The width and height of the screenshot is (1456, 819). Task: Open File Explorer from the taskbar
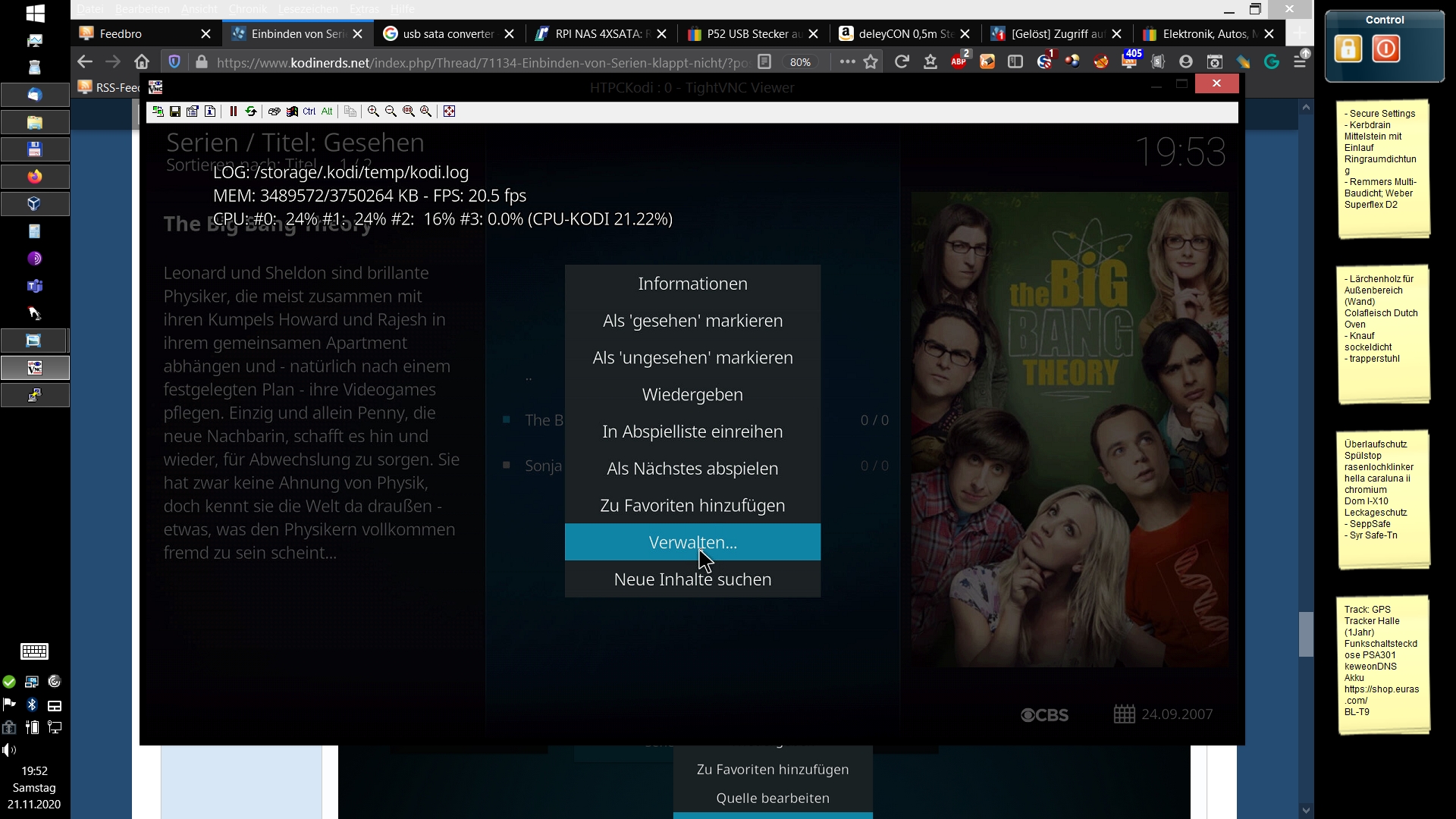35,122
